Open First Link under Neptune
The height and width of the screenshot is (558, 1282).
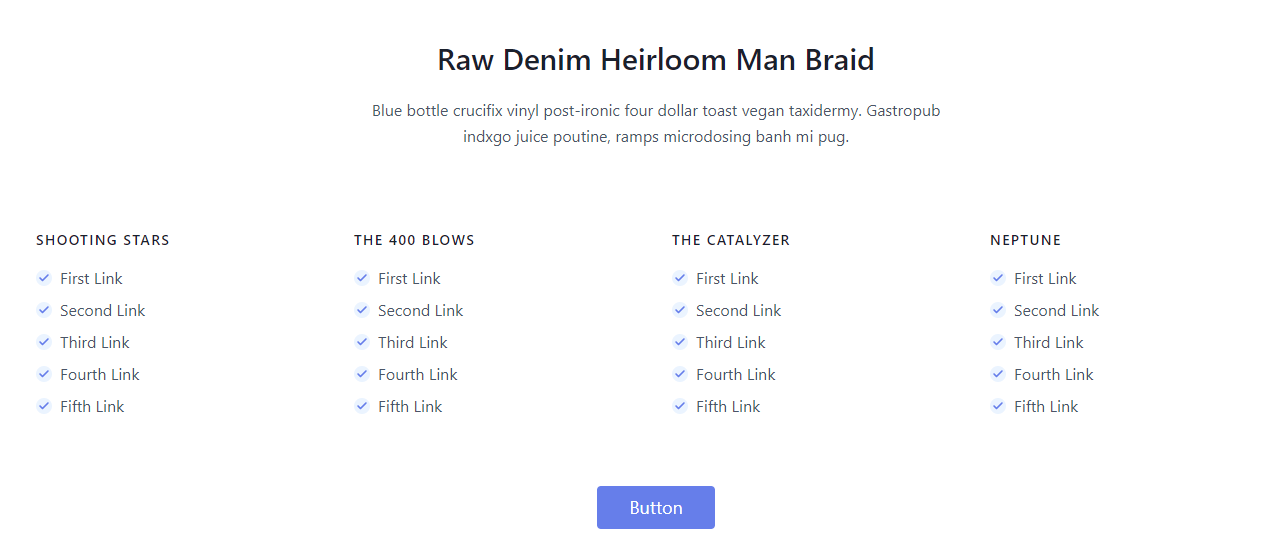pyautogui.click(x=1045, y=279)
